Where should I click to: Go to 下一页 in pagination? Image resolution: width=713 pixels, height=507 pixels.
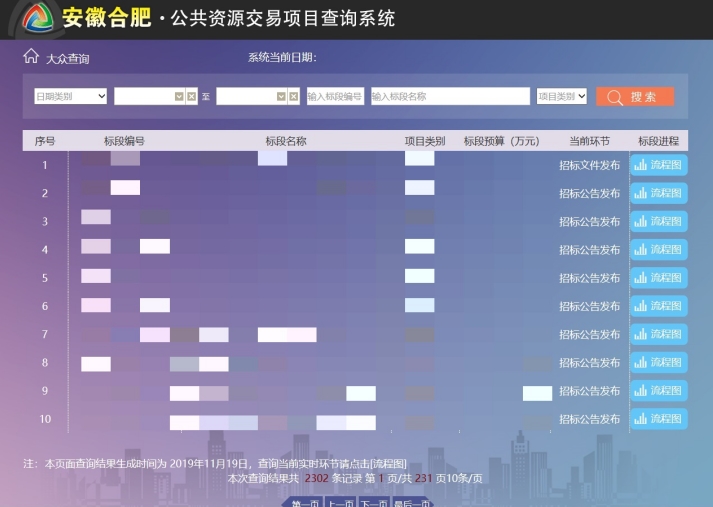point(374,503)
